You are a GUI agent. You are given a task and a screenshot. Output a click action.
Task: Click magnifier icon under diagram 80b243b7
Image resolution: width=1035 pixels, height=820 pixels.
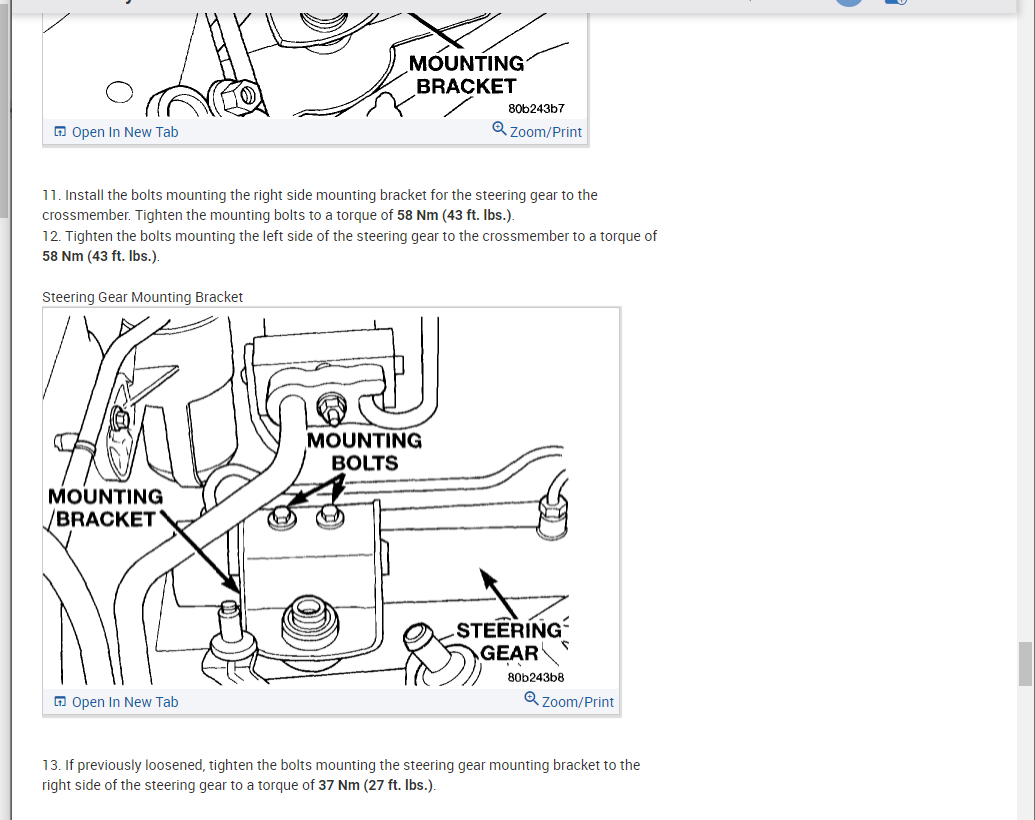coord(499,129)
